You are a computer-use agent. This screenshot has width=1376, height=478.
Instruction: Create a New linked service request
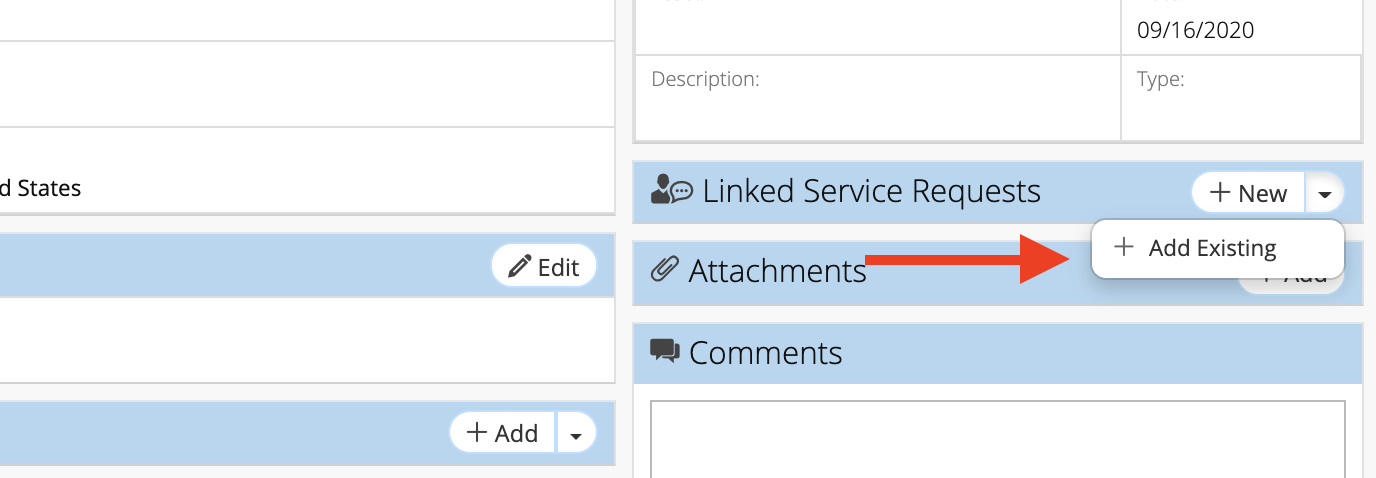(1248, 193)
